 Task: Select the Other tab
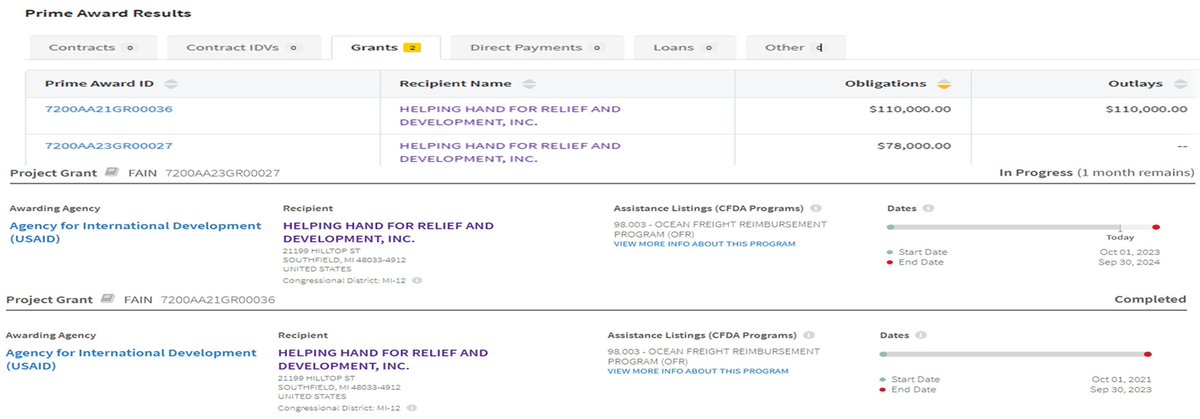794,47
